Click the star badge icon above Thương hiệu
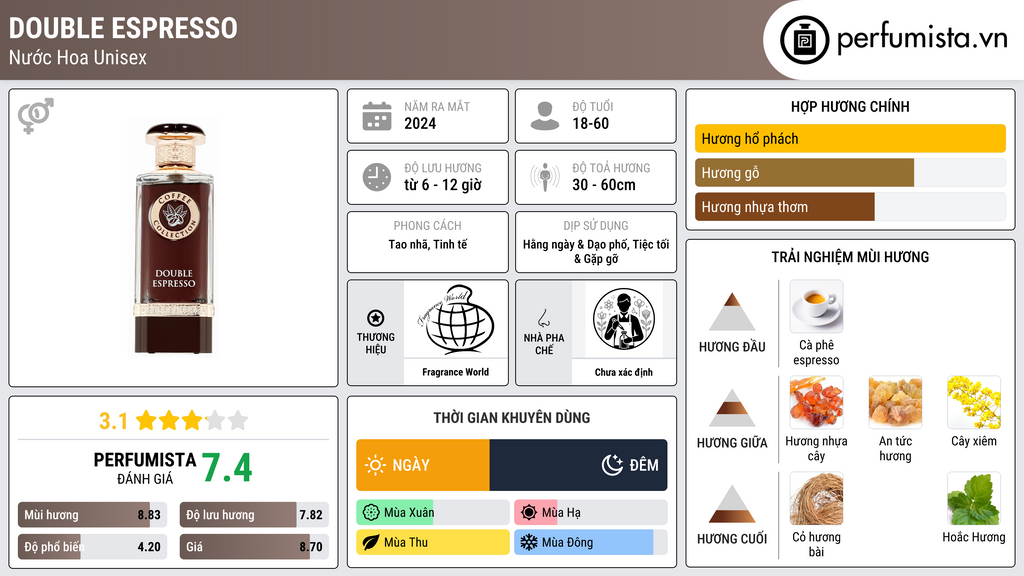1024x576 pixels. coord(376,318)
